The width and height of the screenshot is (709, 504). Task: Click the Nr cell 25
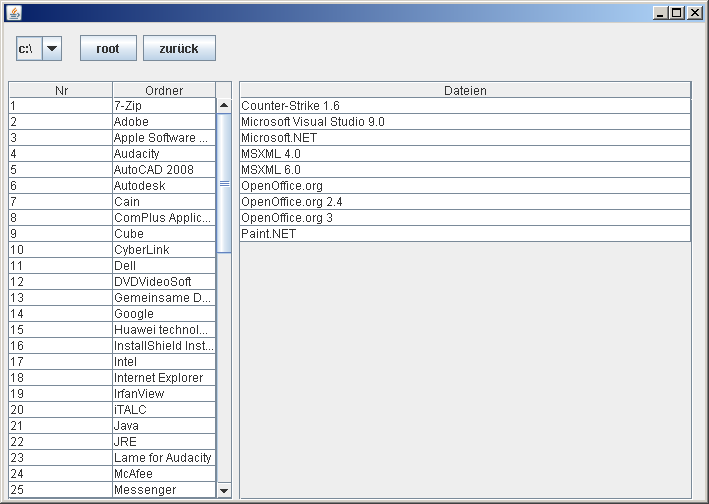61,490
